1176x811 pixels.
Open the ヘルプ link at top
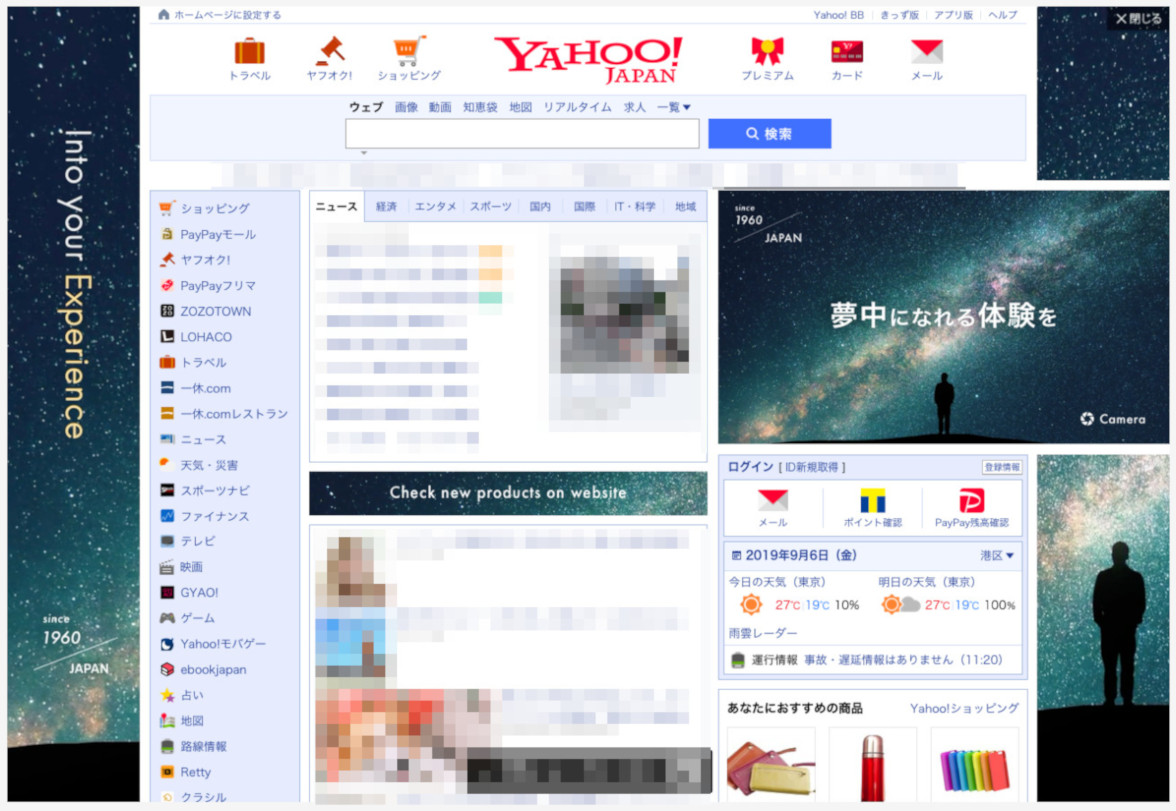[1003, 15]
